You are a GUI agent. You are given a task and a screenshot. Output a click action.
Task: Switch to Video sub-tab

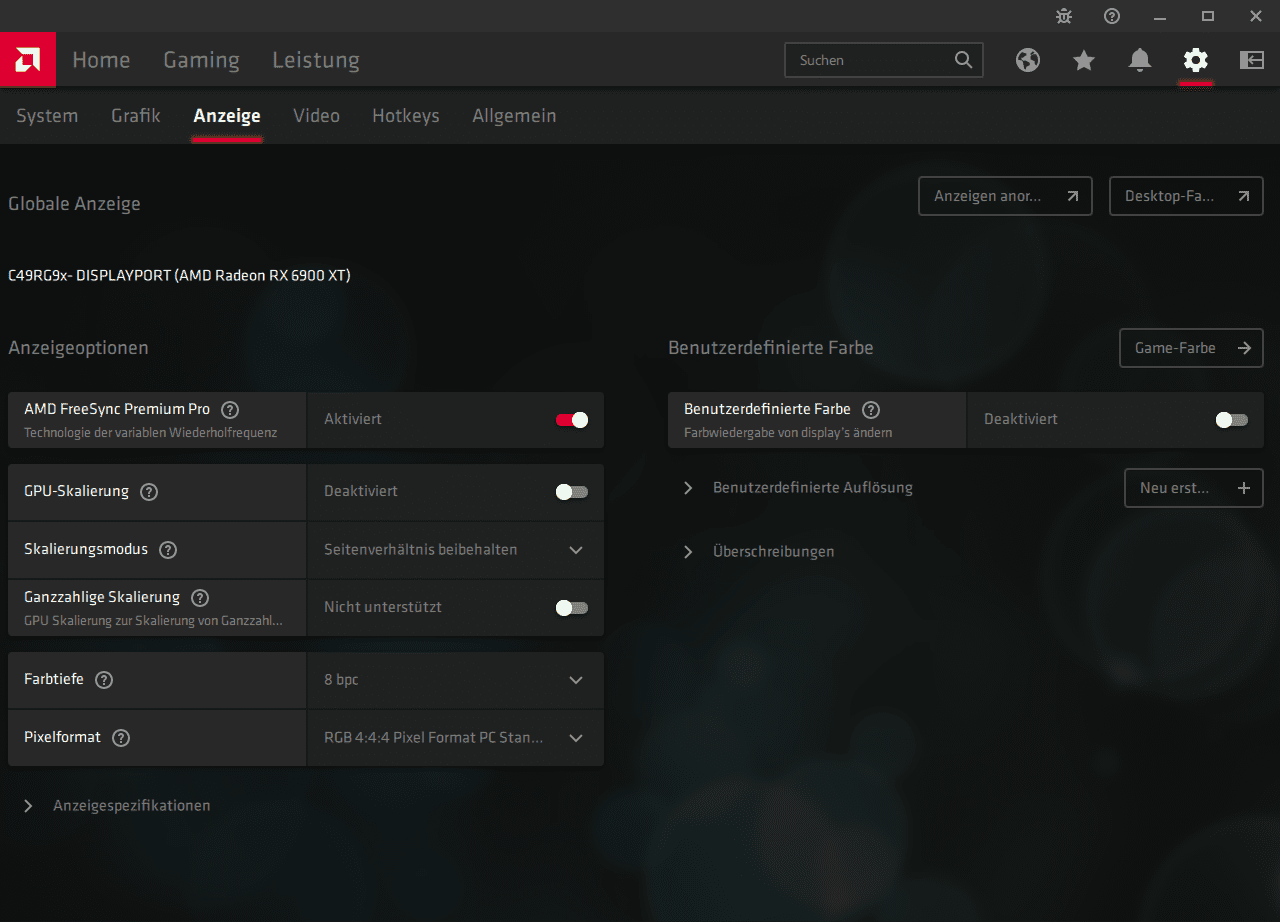click(316, 116)
